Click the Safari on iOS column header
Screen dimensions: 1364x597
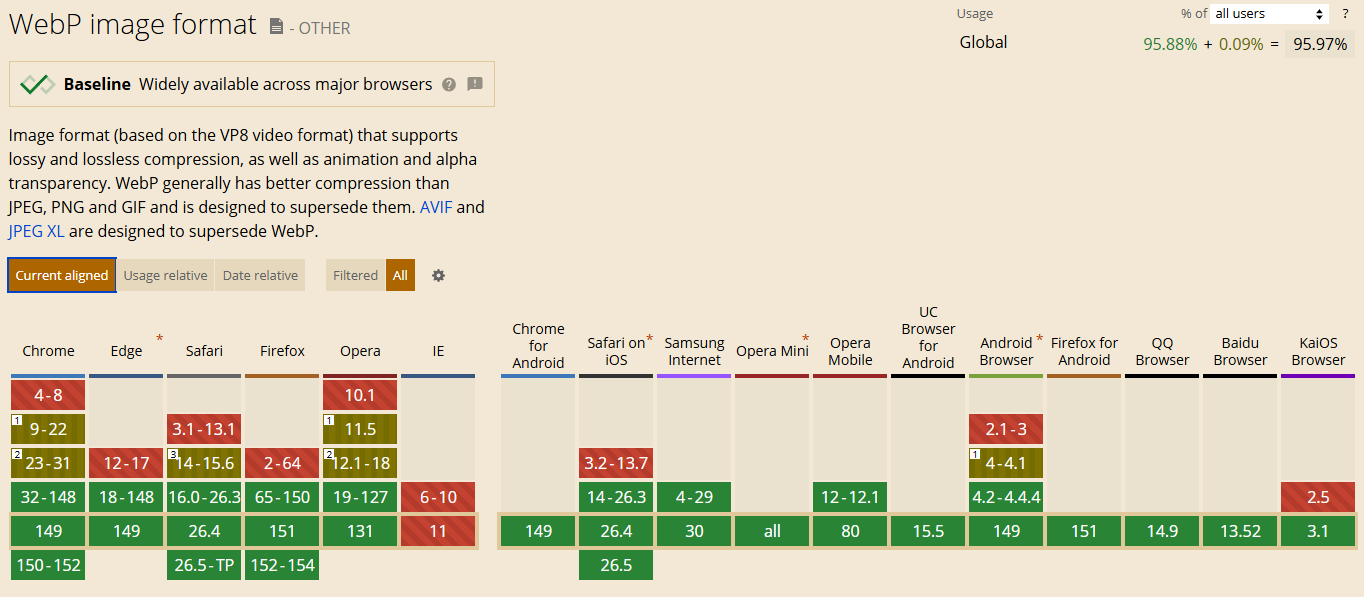click(616, 351)
